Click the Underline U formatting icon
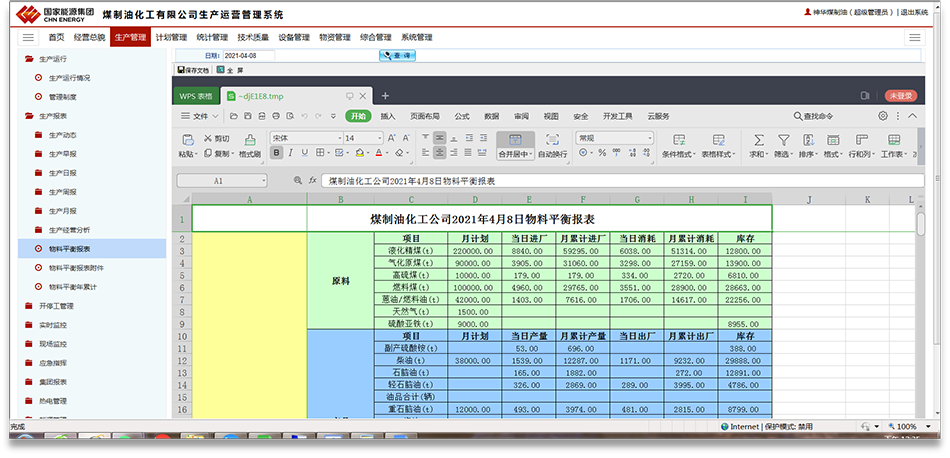The width and height of the screenshot is (950, 458). [305, 153]
